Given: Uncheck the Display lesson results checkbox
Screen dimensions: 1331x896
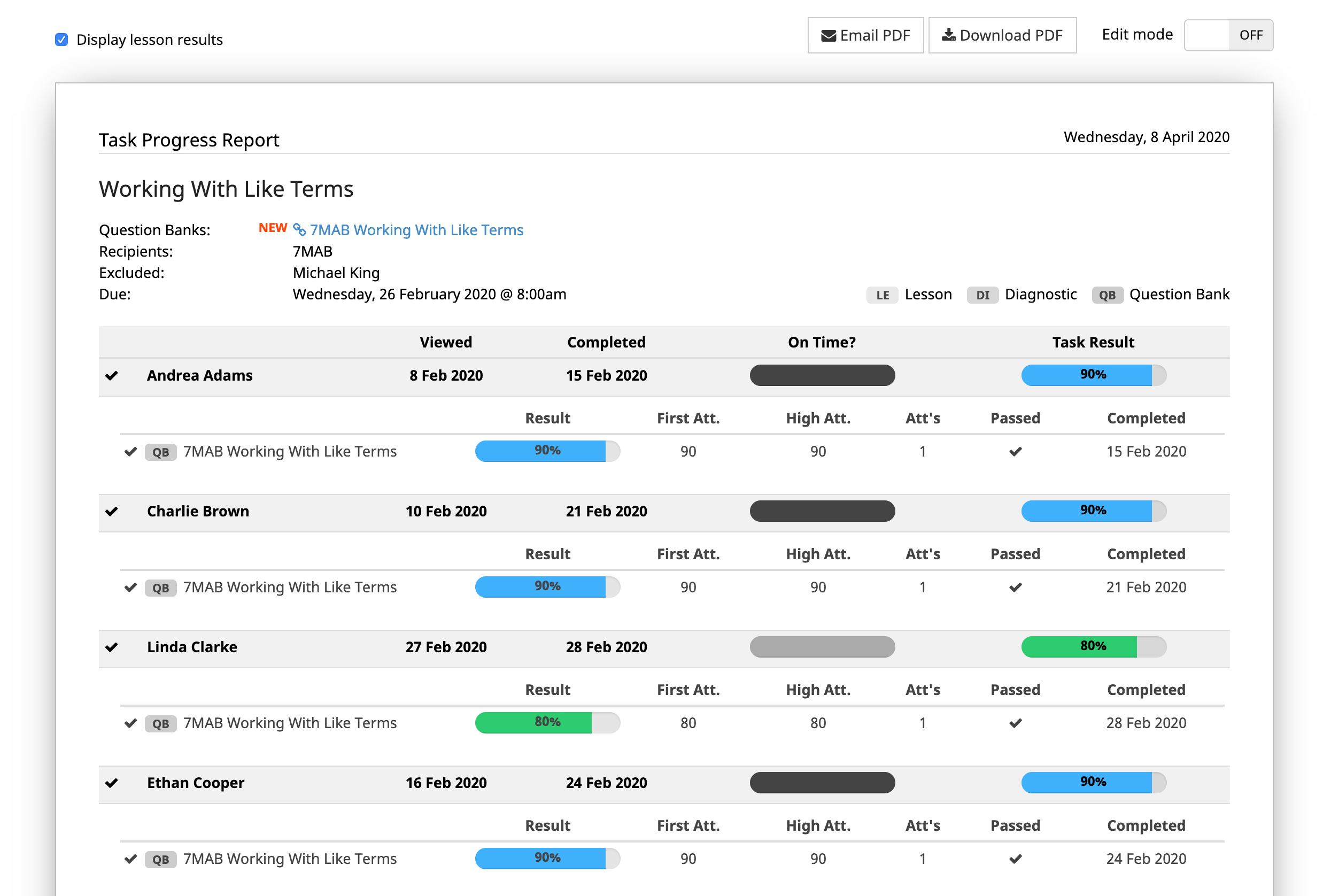Looking at the screenshot, I should pos(61,40).
